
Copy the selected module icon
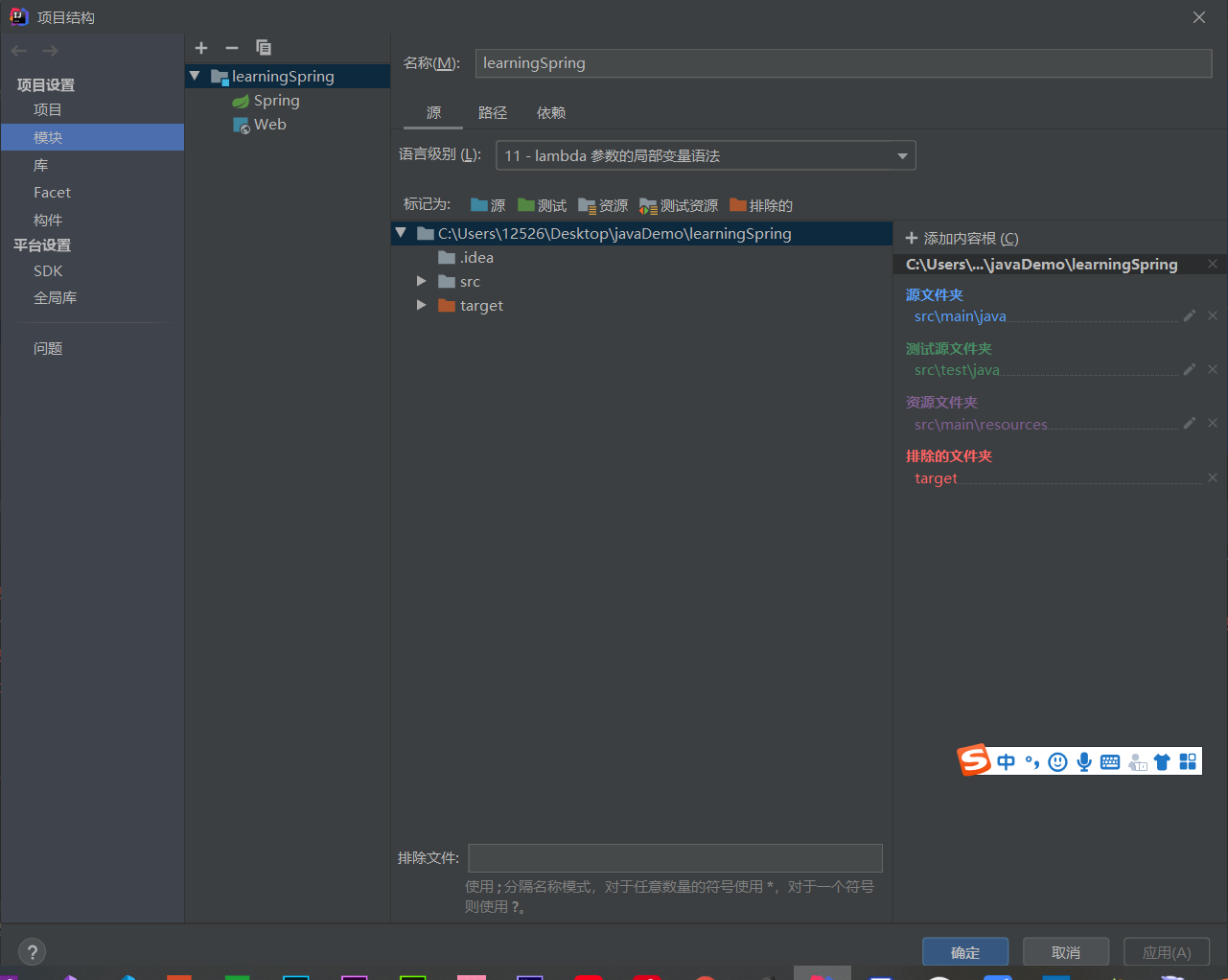(264, 48)
